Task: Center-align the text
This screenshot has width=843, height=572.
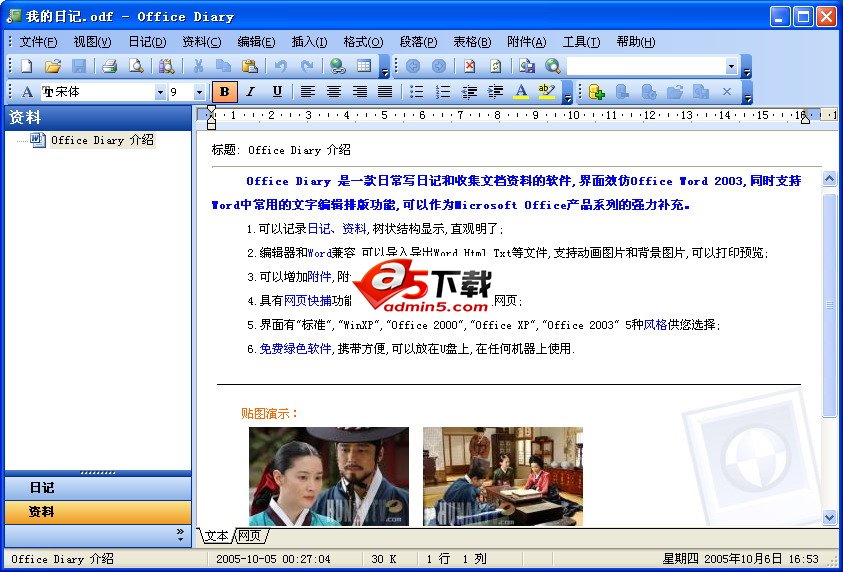Action: [334, 92]
